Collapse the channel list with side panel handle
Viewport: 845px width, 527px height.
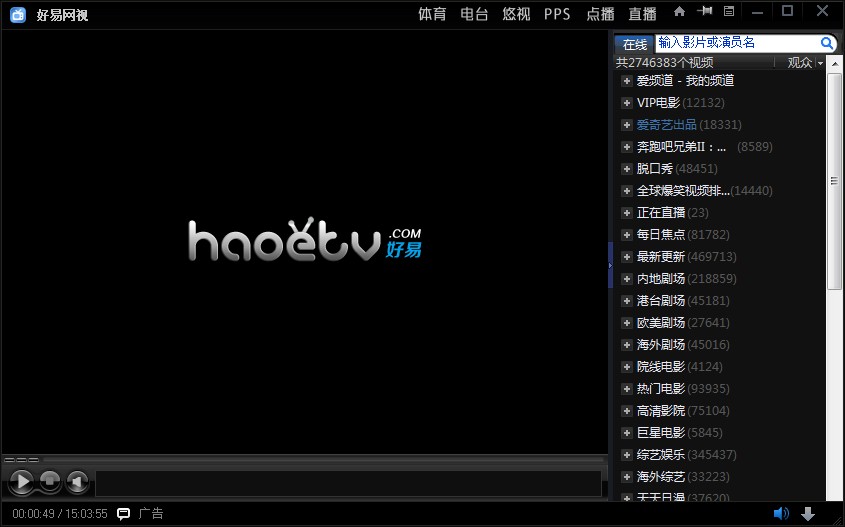(x=611, y=265)
